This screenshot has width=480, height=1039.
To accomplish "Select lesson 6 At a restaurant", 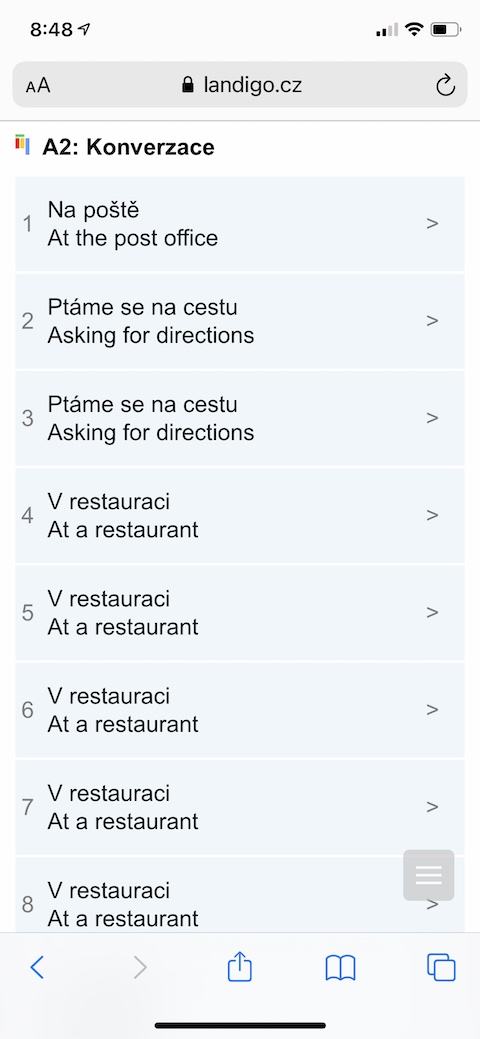I will [240, 710].
